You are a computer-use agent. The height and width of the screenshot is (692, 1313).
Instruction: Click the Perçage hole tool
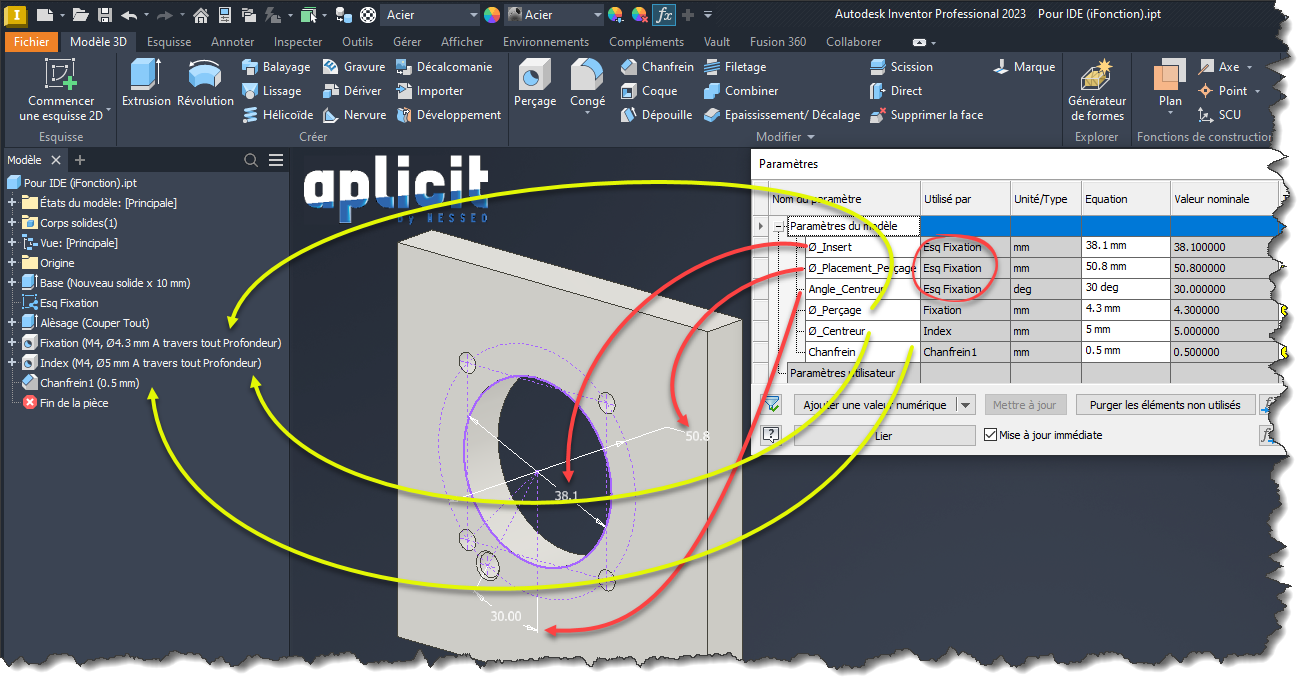[x=534, y=76]
